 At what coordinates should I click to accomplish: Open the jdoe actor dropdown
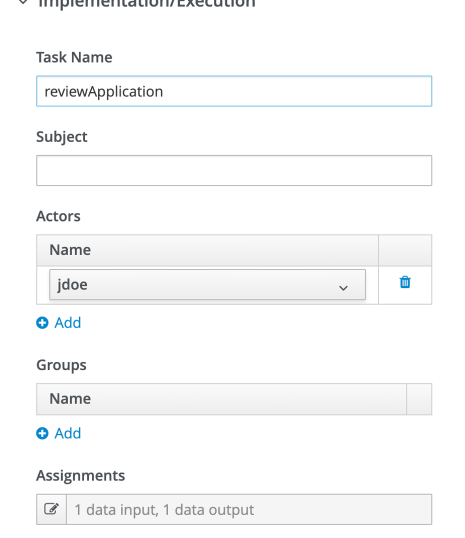(207, 284)
